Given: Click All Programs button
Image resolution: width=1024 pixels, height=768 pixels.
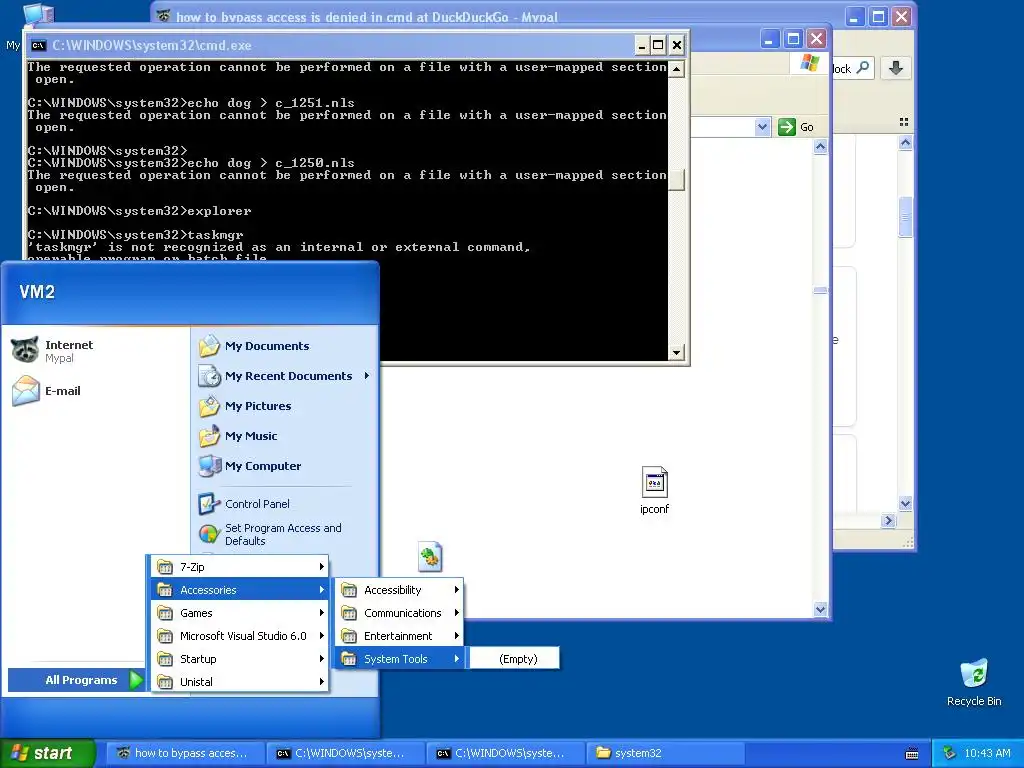Looking at the screenshot, I should tap(76, 680).
